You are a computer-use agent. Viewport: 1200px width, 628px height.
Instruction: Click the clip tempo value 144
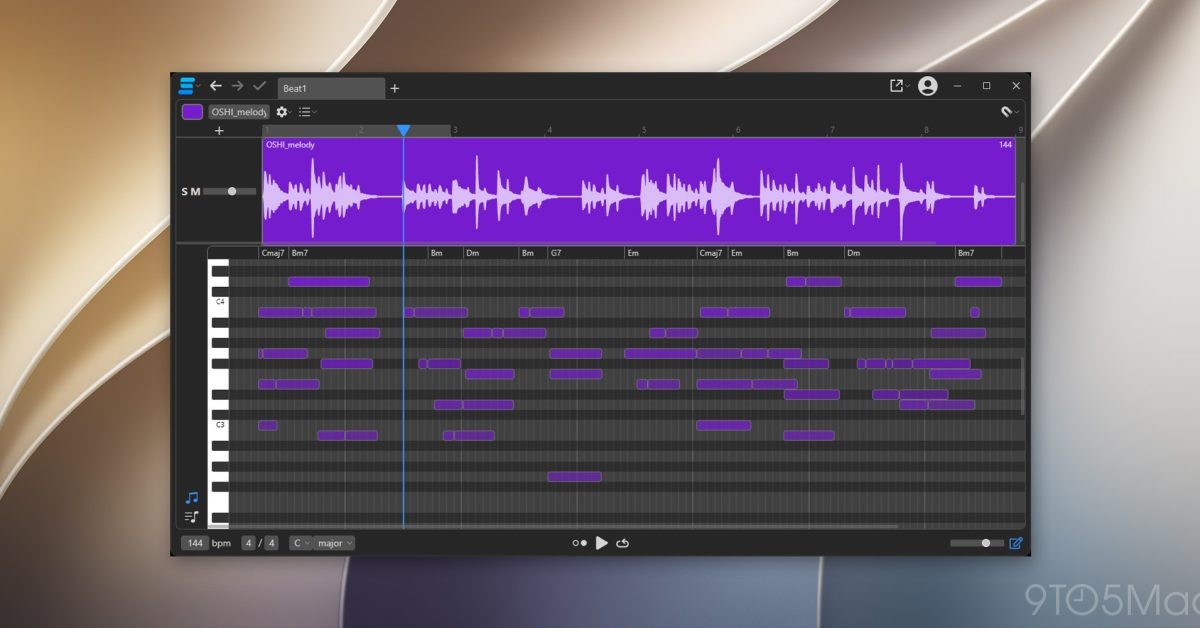pos(1005,145)
